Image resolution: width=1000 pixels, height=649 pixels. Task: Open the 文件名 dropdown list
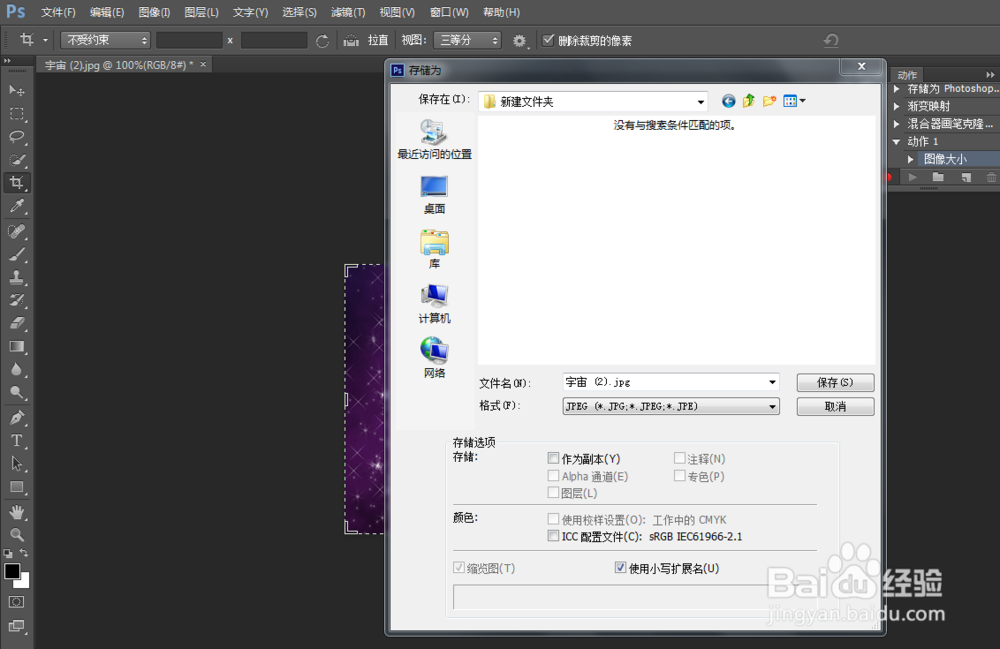point(772,382)
